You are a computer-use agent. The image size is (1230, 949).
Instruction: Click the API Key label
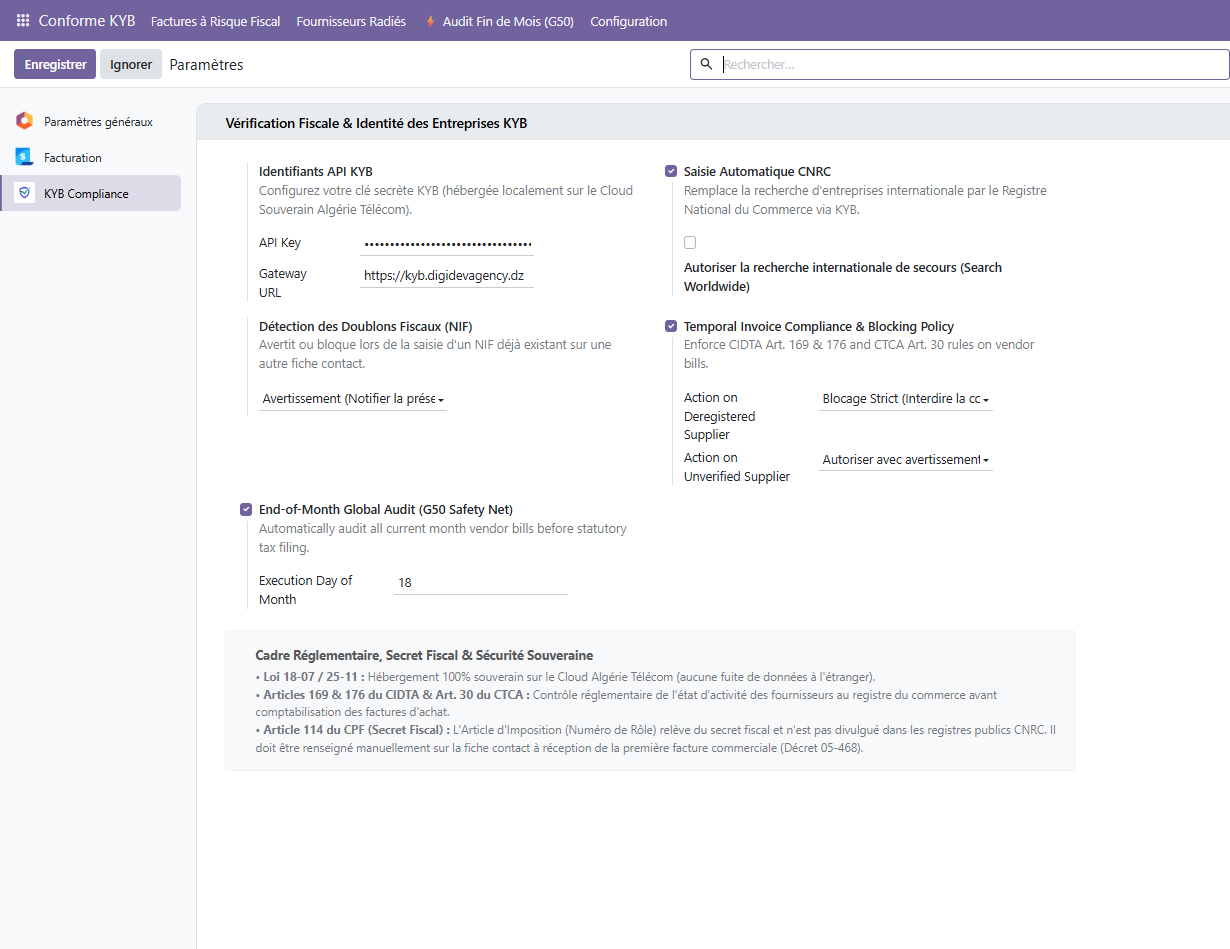click(280, 243)
